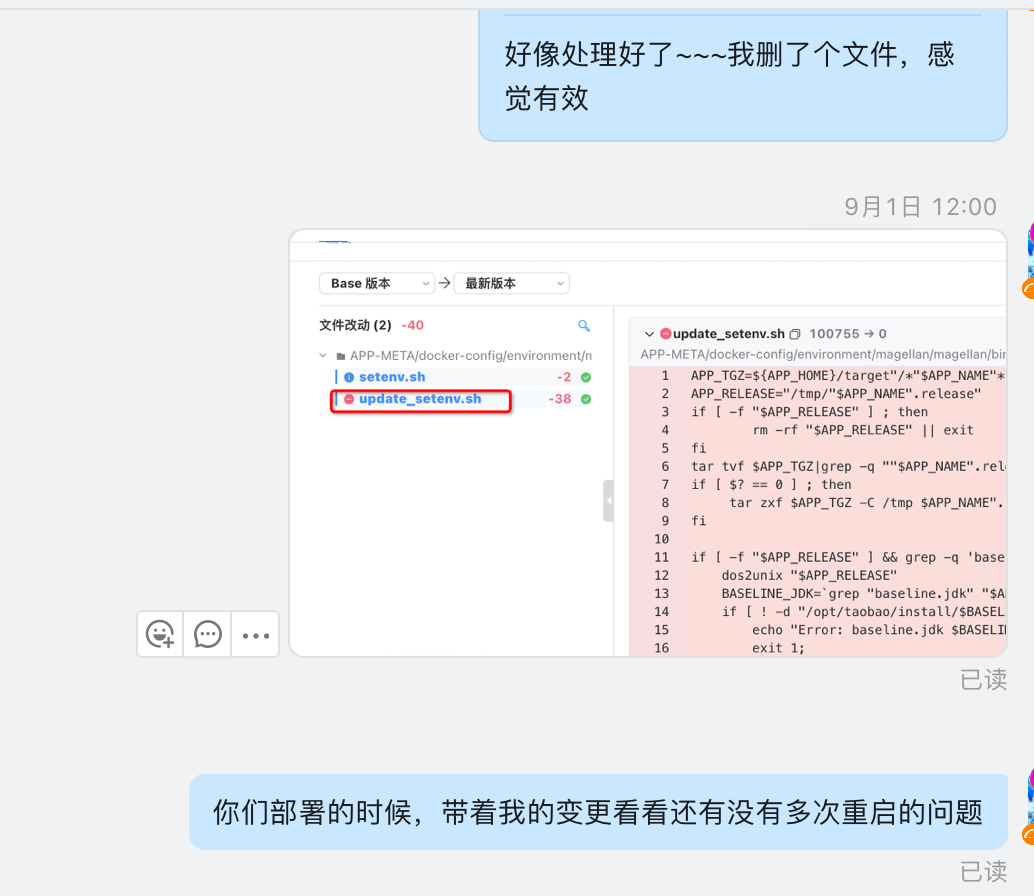Reply to message with speech bubble icon
This screenshot has height=896, width=1034.
(x=208, y=634)
